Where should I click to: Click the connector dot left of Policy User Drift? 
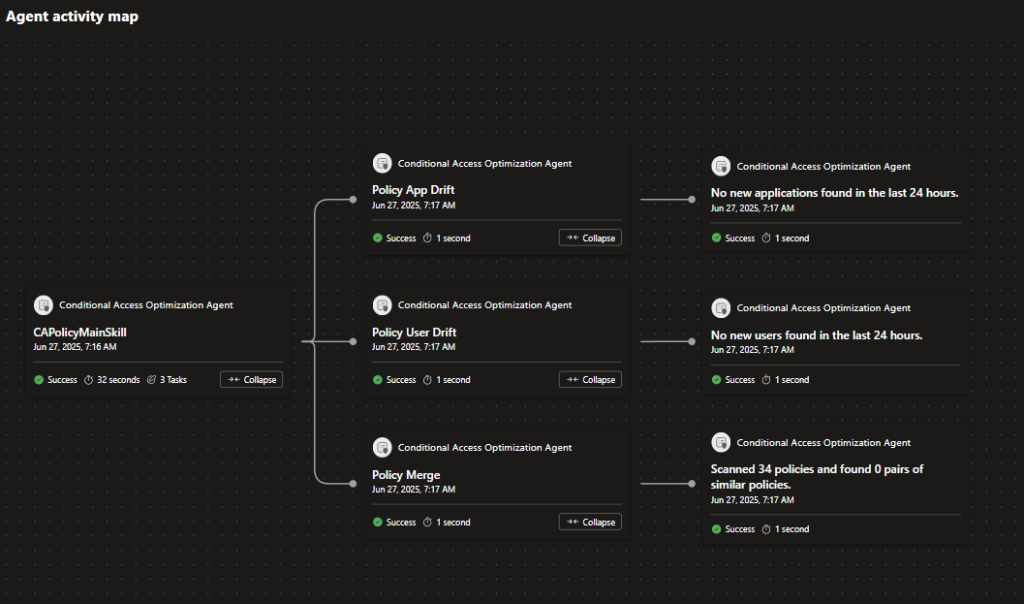(x=353, y=342)
